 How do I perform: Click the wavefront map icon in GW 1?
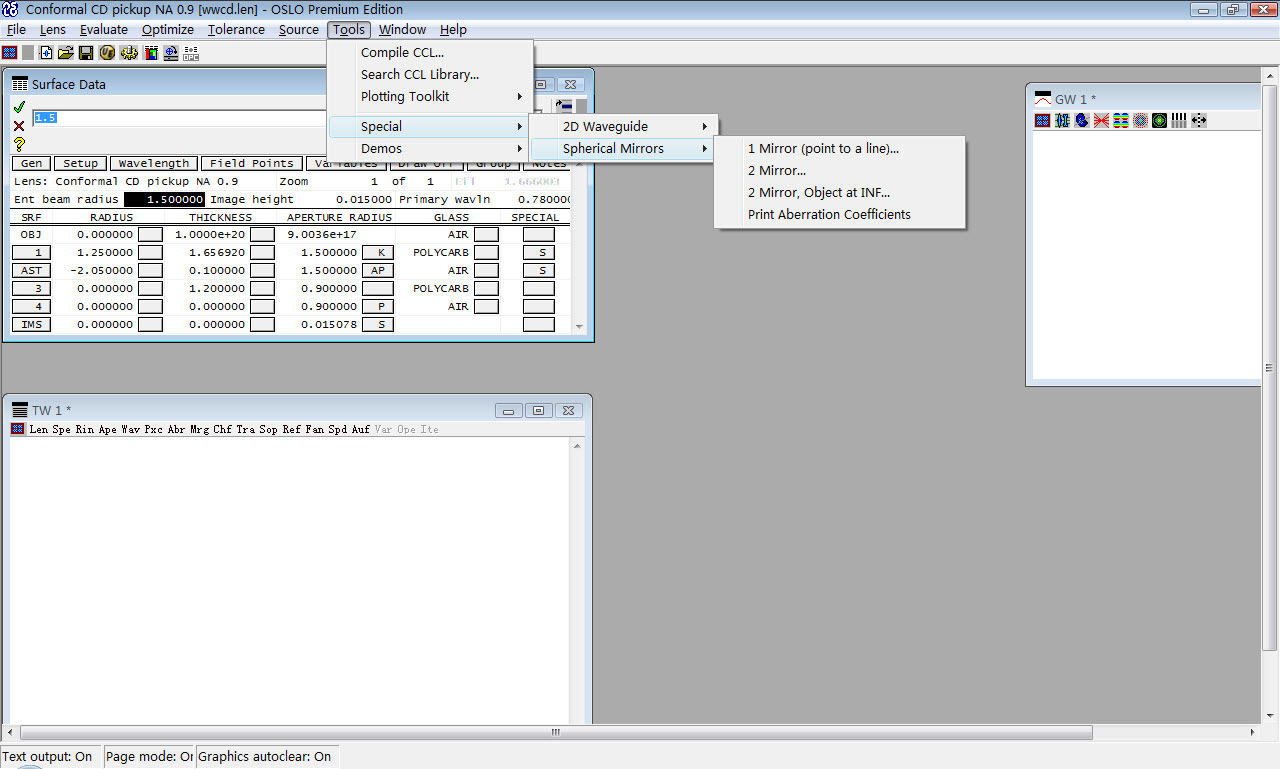tap(1121, 120)
